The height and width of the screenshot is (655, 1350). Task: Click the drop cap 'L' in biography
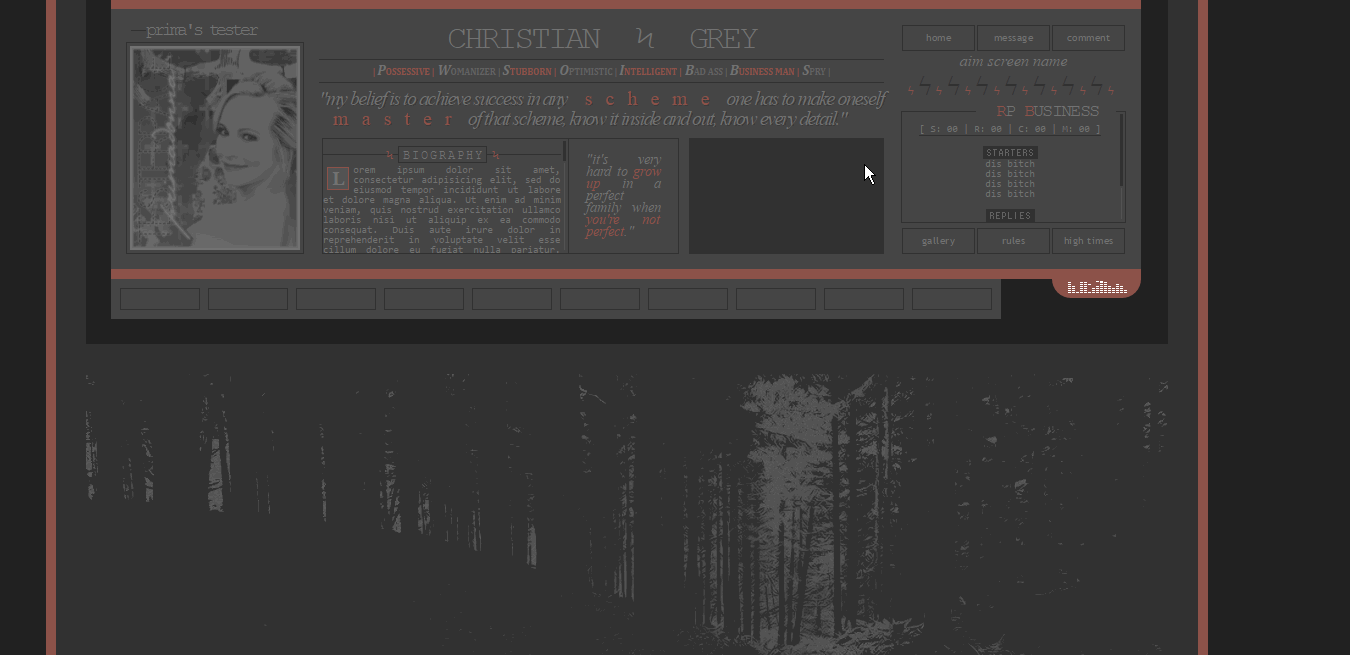pos(338,179)
